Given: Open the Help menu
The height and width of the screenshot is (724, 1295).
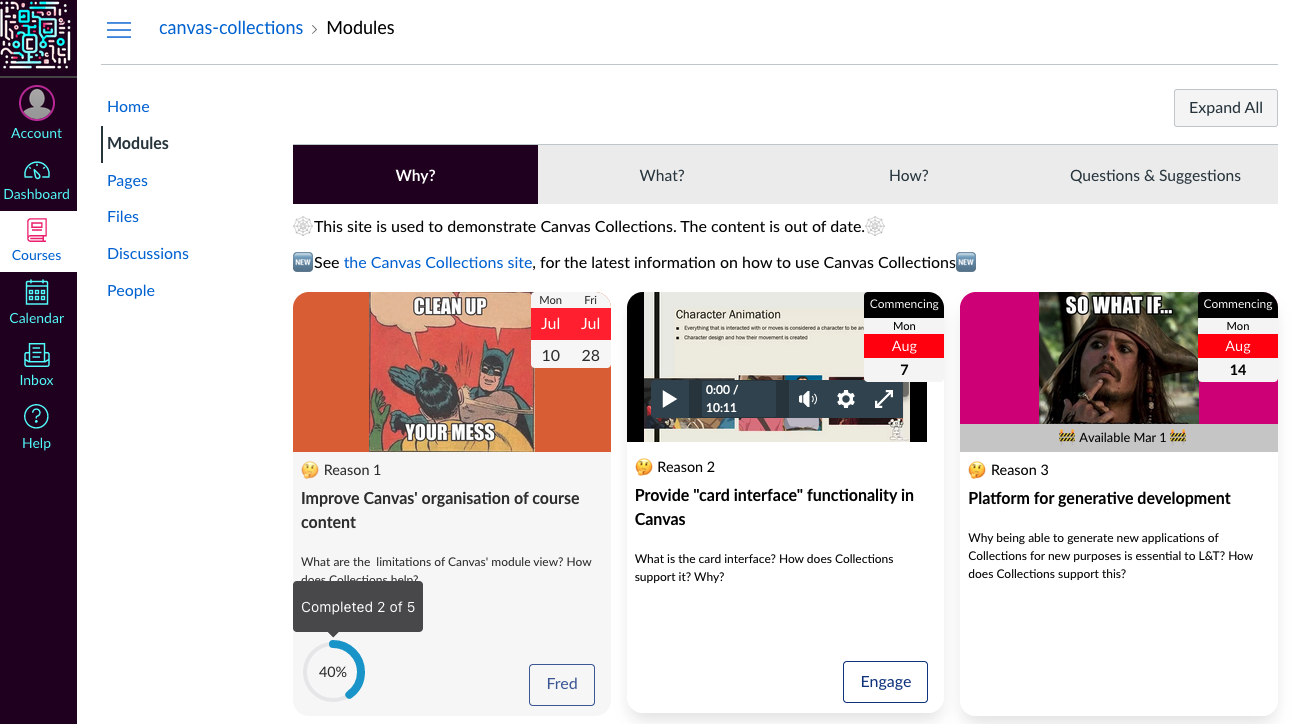Looking at the screenshot, I should point(37,427).
